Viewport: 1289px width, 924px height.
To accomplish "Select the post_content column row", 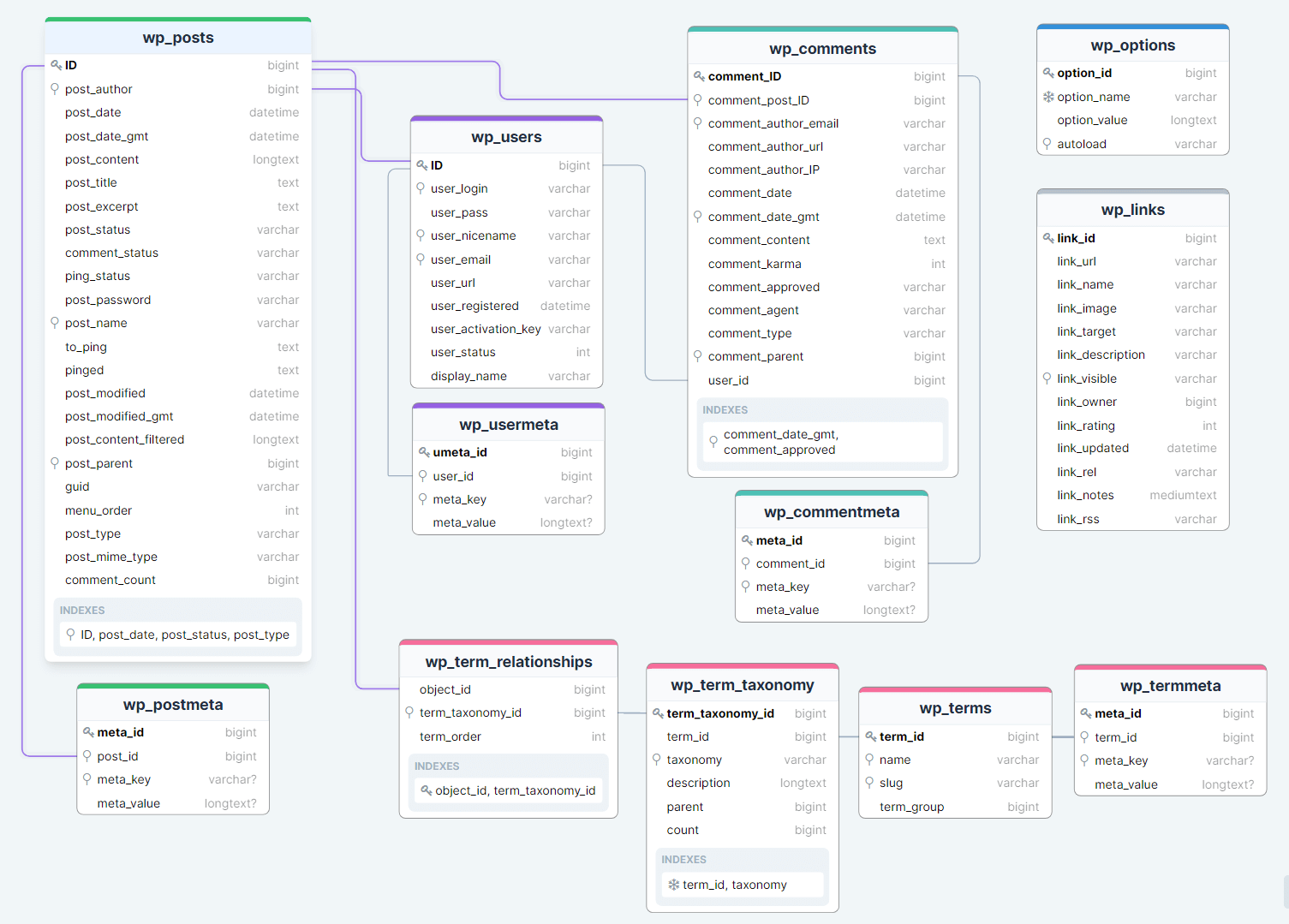I will click(178, 159).
